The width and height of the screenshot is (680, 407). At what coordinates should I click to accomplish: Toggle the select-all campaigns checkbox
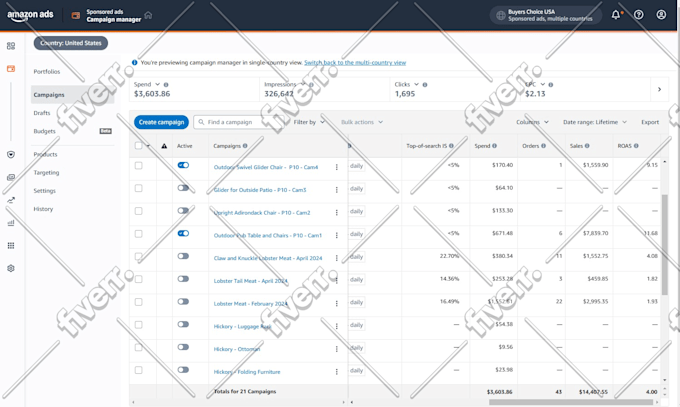(x=138, y=146)
